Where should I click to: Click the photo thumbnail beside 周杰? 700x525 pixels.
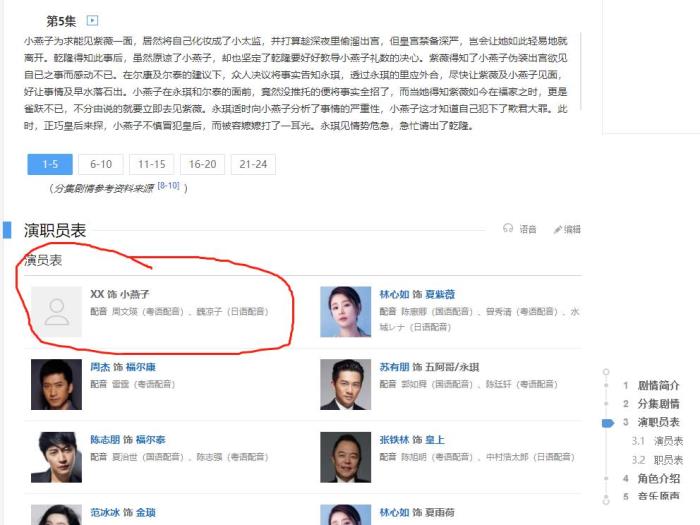click(57, 384)
